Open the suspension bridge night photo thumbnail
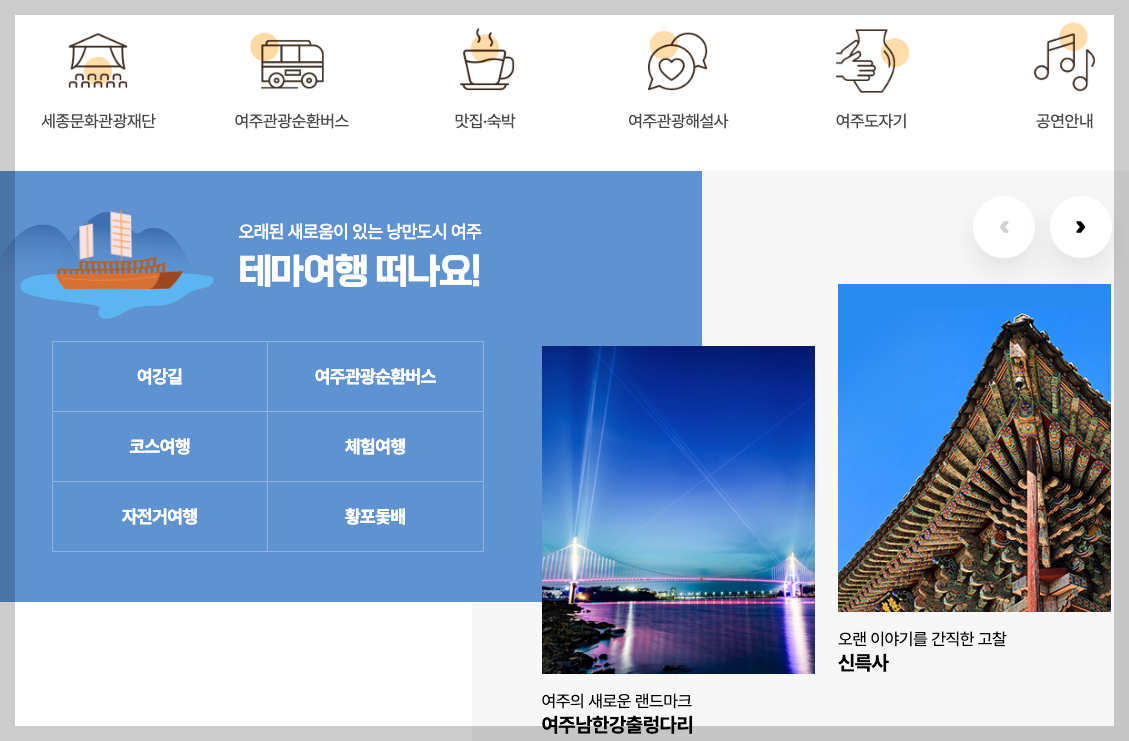 [678, 510]
